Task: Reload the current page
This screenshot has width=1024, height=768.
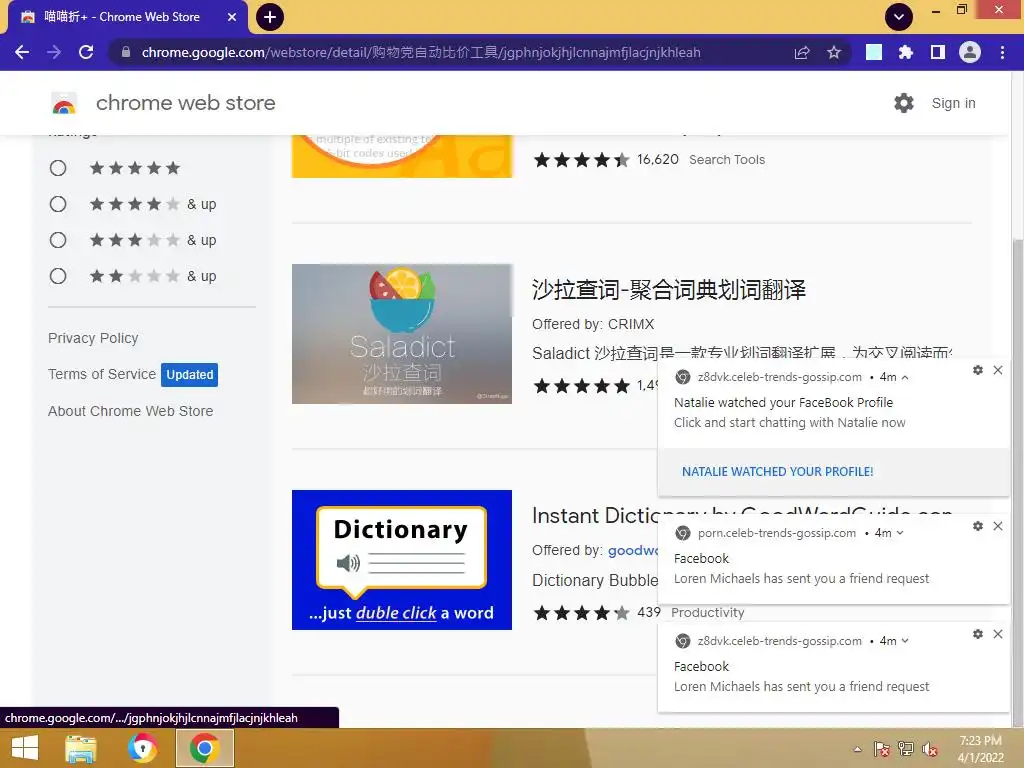Action: [x=86, y=52]
